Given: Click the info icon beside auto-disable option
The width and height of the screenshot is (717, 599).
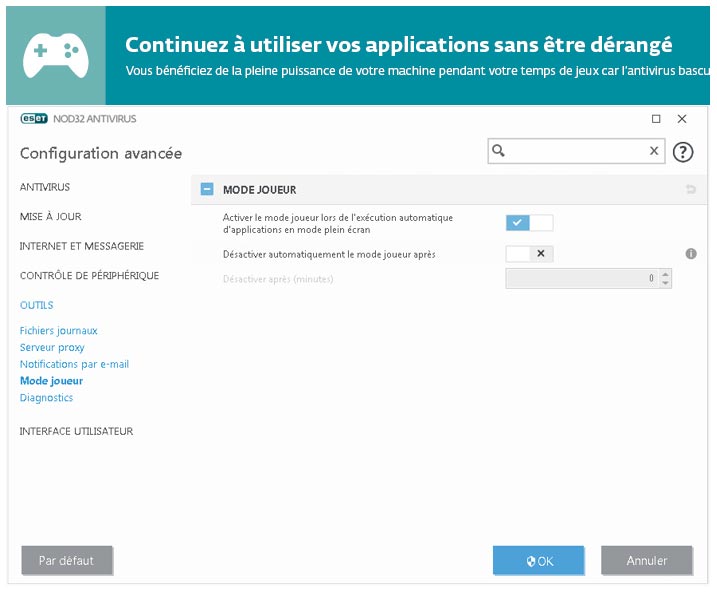Looking at the screenshot, I should pyautogui.click(x=690, y=254).
